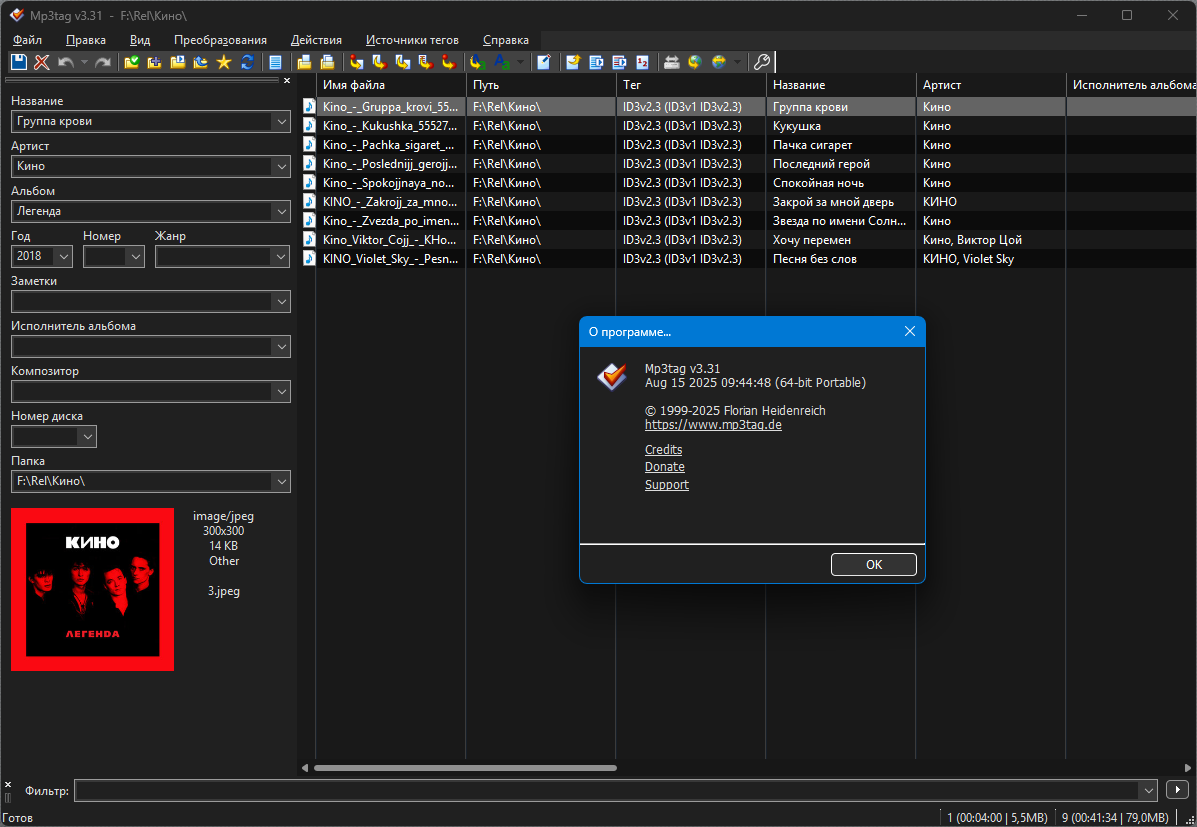Viewport: 1197px width, 827px height.
Task: Open the Номер track number dropdown
Action: [x=136, y=257]
